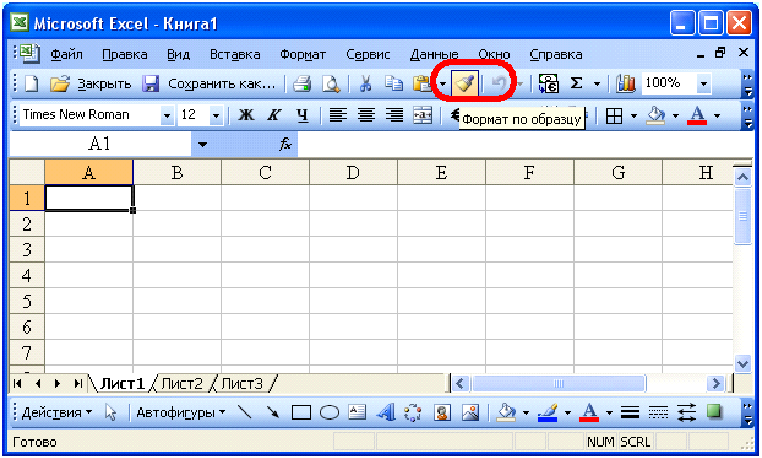Viewport: 762px width, 458px height.
Task: Apply blue line color on drawing toolbar
Action: coord(548,413)
